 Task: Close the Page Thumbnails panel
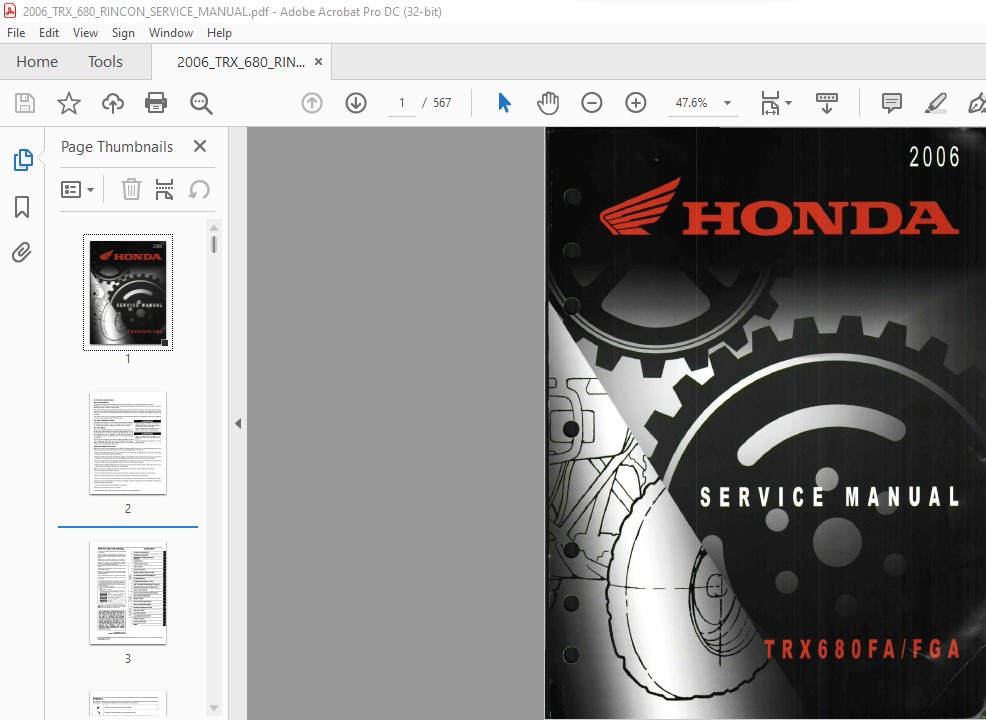200,146
